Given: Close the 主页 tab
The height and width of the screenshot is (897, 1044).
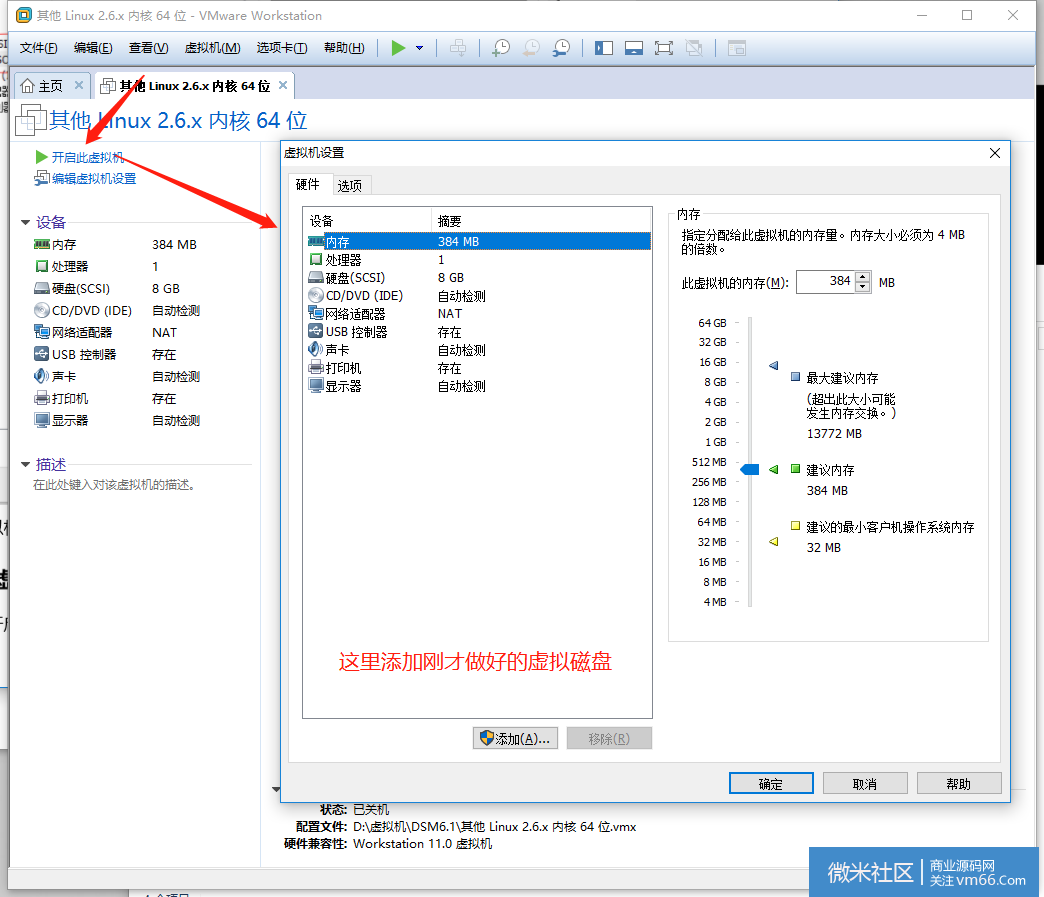Looking at the screenshot, I should click(79, 85).
